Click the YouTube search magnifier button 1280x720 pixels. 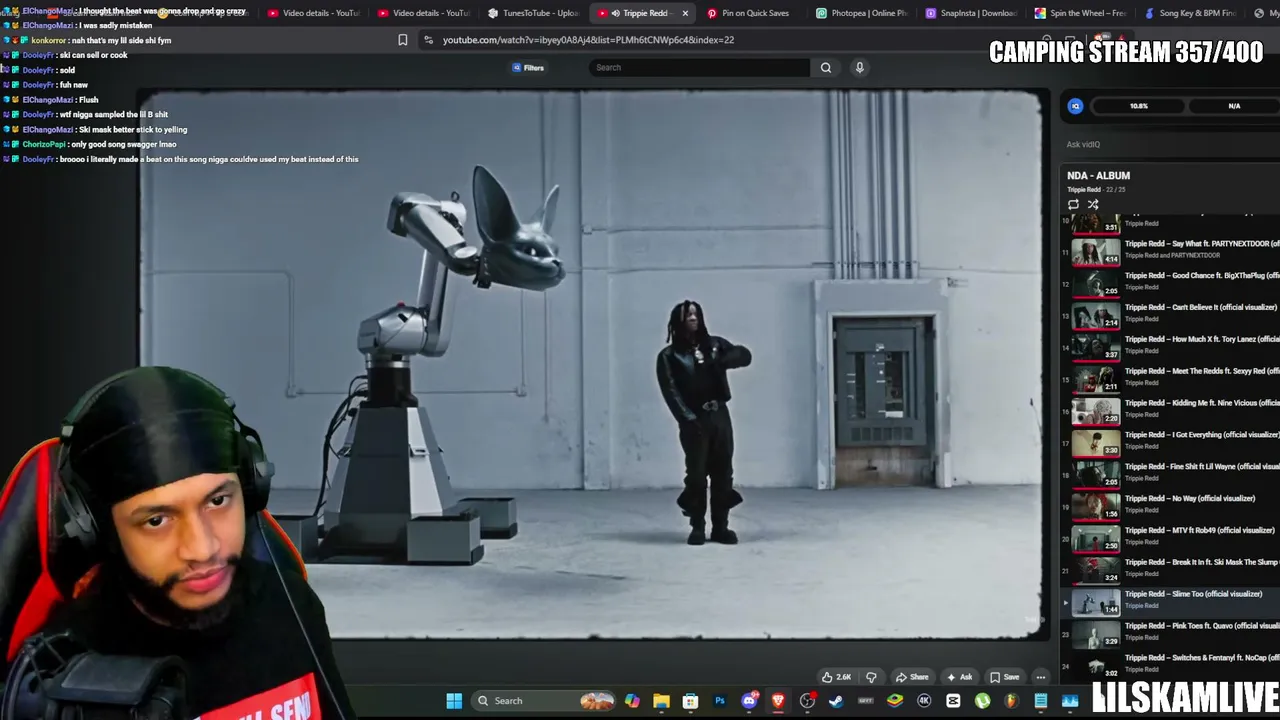click(x=826, y=67)
